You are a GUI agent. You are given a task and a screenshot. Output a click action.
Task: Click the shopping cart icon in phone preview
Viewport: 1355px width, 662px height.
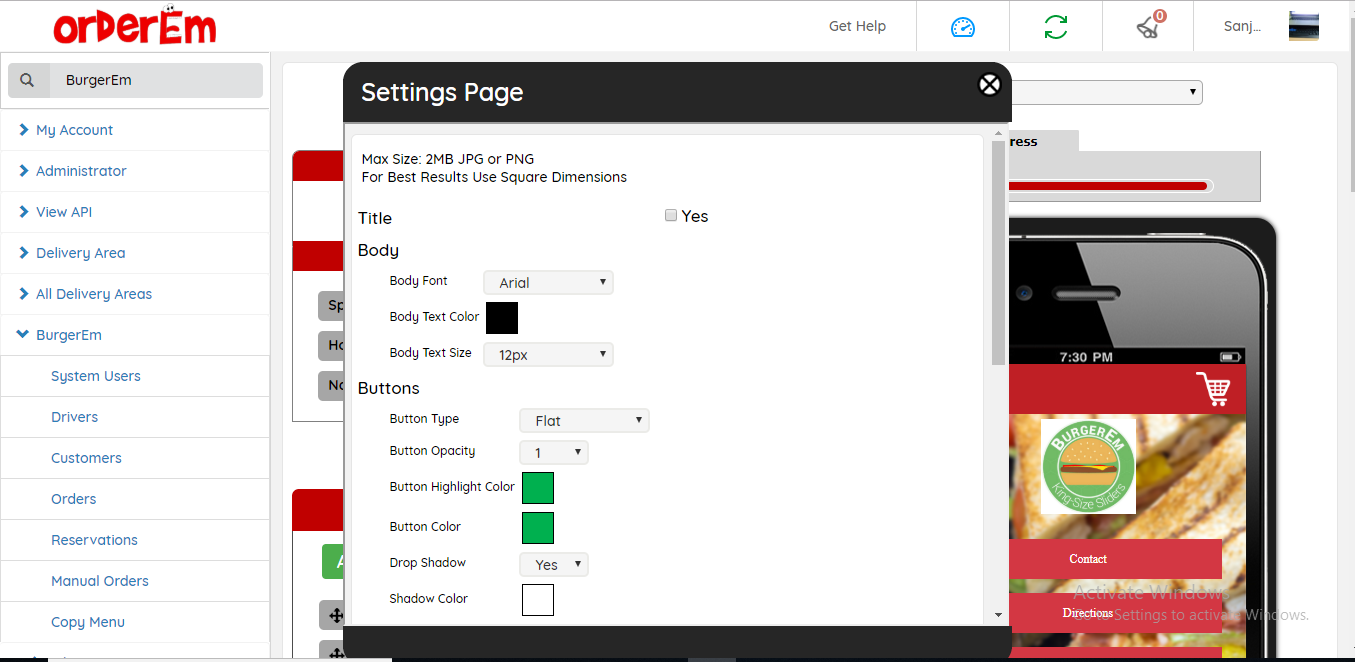(x=1212, y=389)
